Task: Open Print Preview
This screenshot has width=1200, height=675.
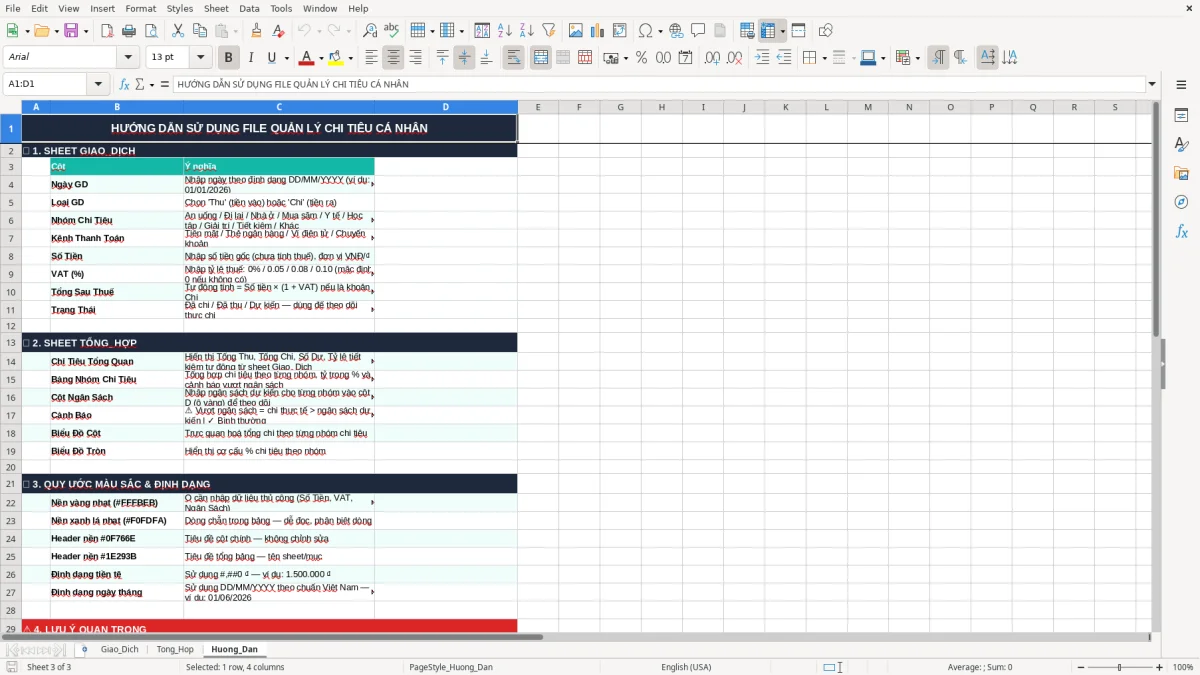Action: pos(152,31)
